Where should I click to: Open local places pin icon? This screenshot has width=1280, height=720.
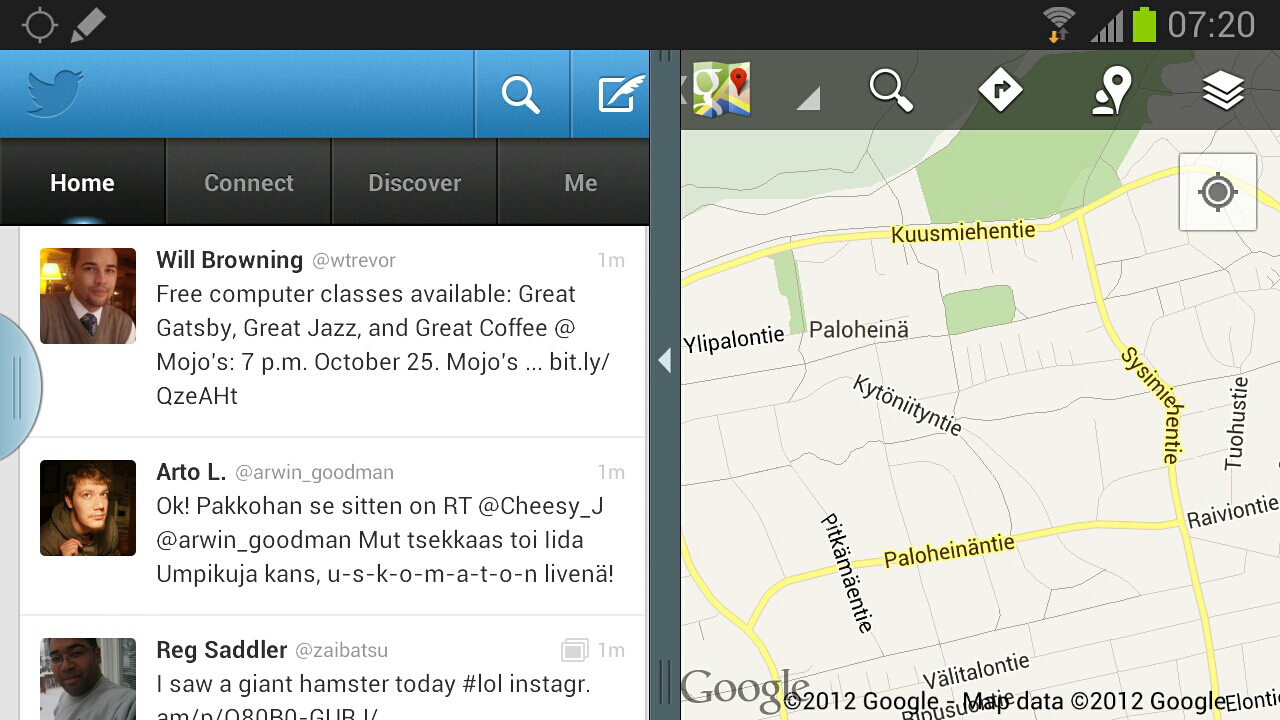tap(1111, 91)
